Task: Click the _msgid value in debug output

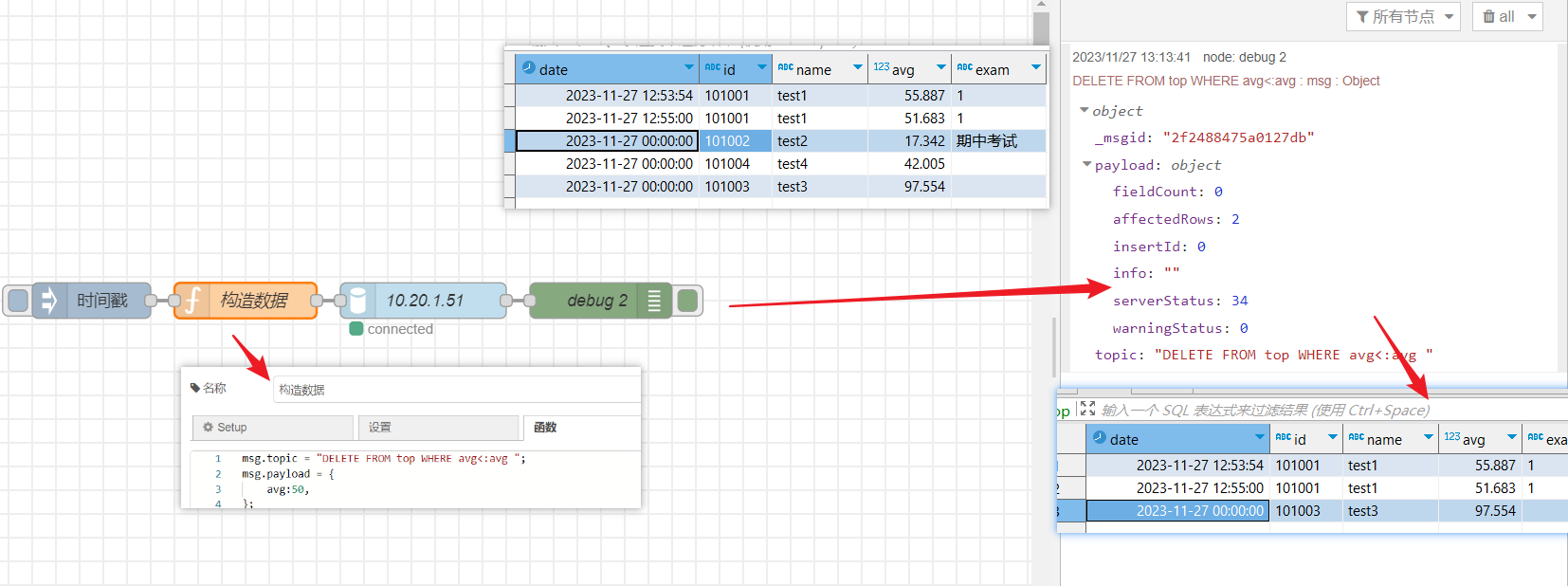Action: 1238,137
